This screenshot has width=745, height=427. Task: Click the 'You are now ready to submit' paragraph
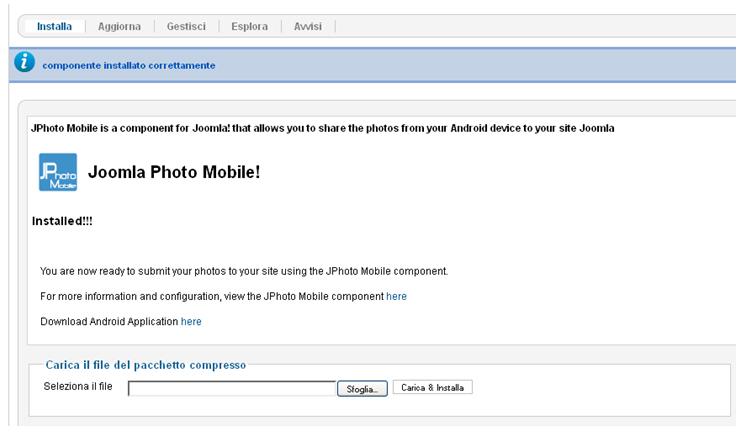pyautogui.click(x=244, y=271)
